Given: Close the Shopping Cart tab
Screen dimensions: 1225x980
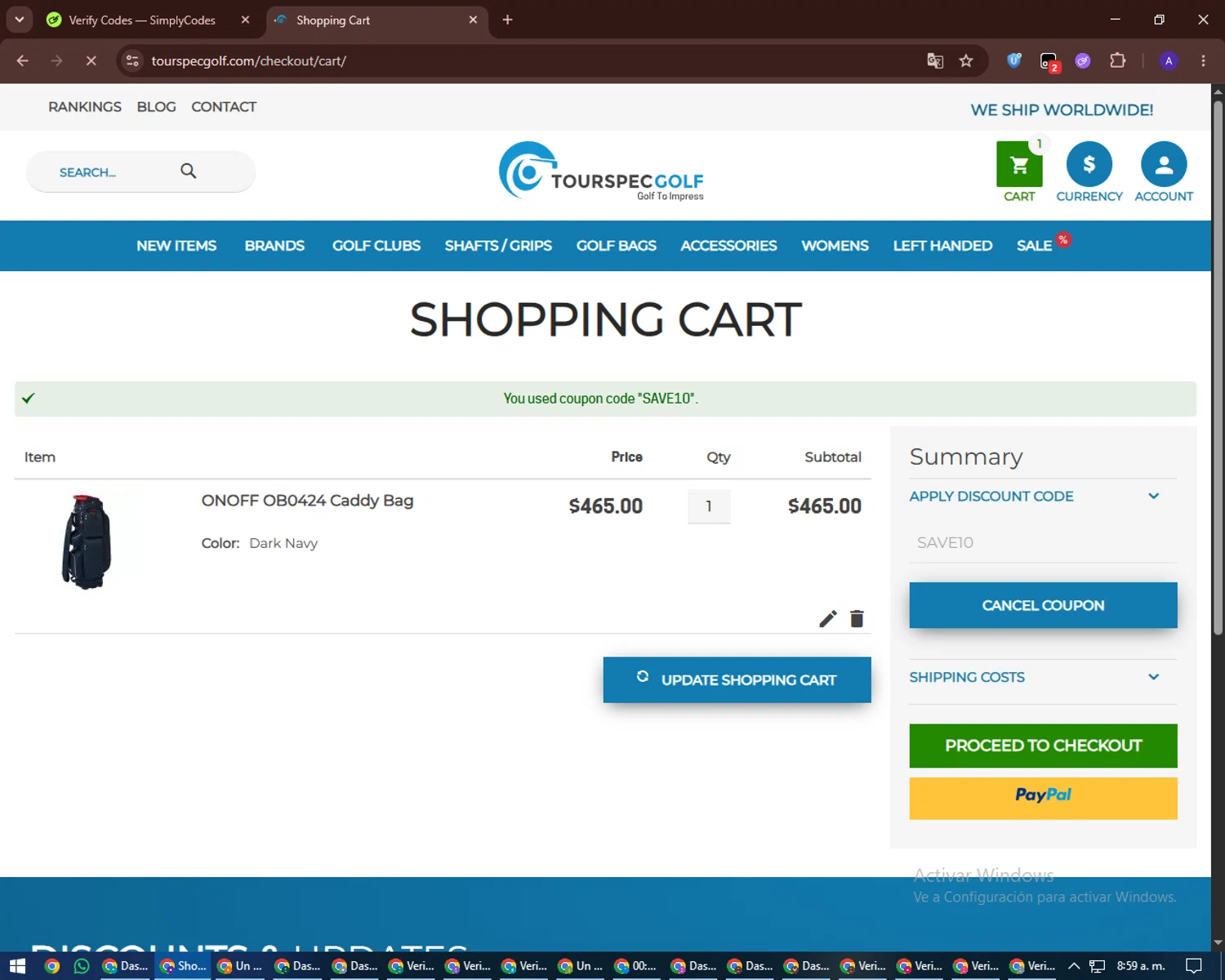Looking at the screenshot, I should coord(473,20).
